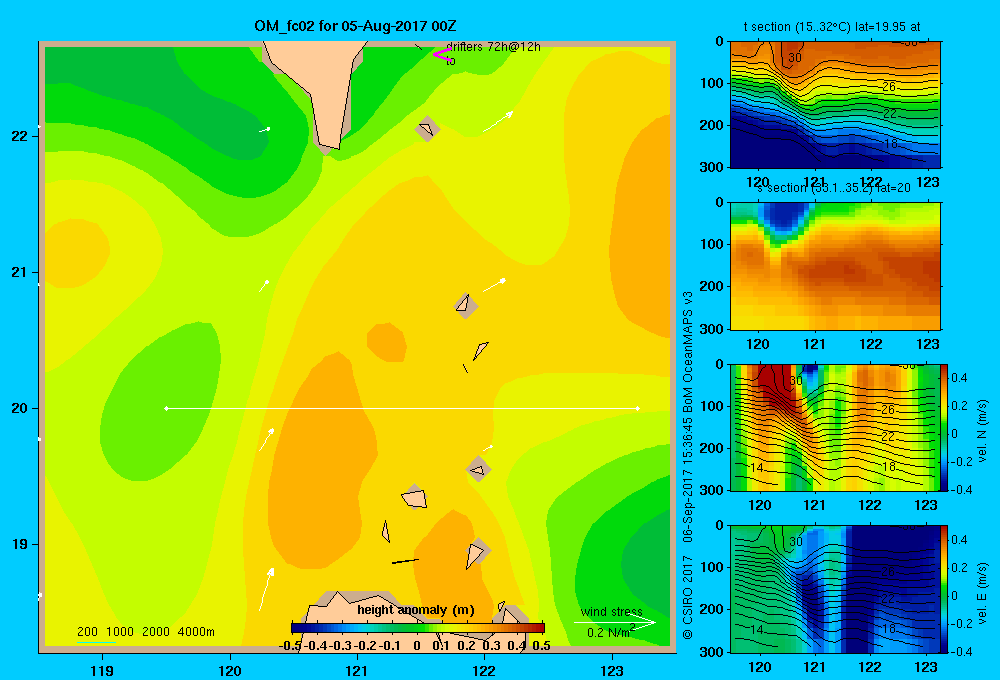Click the vel. E color scale bar

(x=945, y=589)
